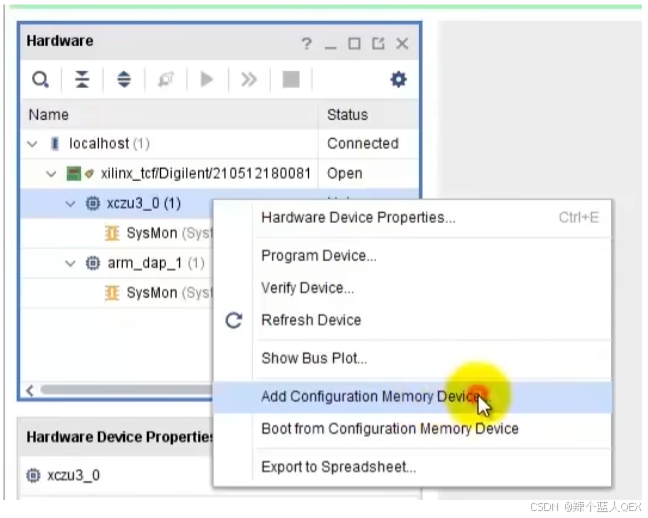This screenshot has height=518, width=648.
Task: Open the Hardware panel help question mark
Action: (306, 43)
